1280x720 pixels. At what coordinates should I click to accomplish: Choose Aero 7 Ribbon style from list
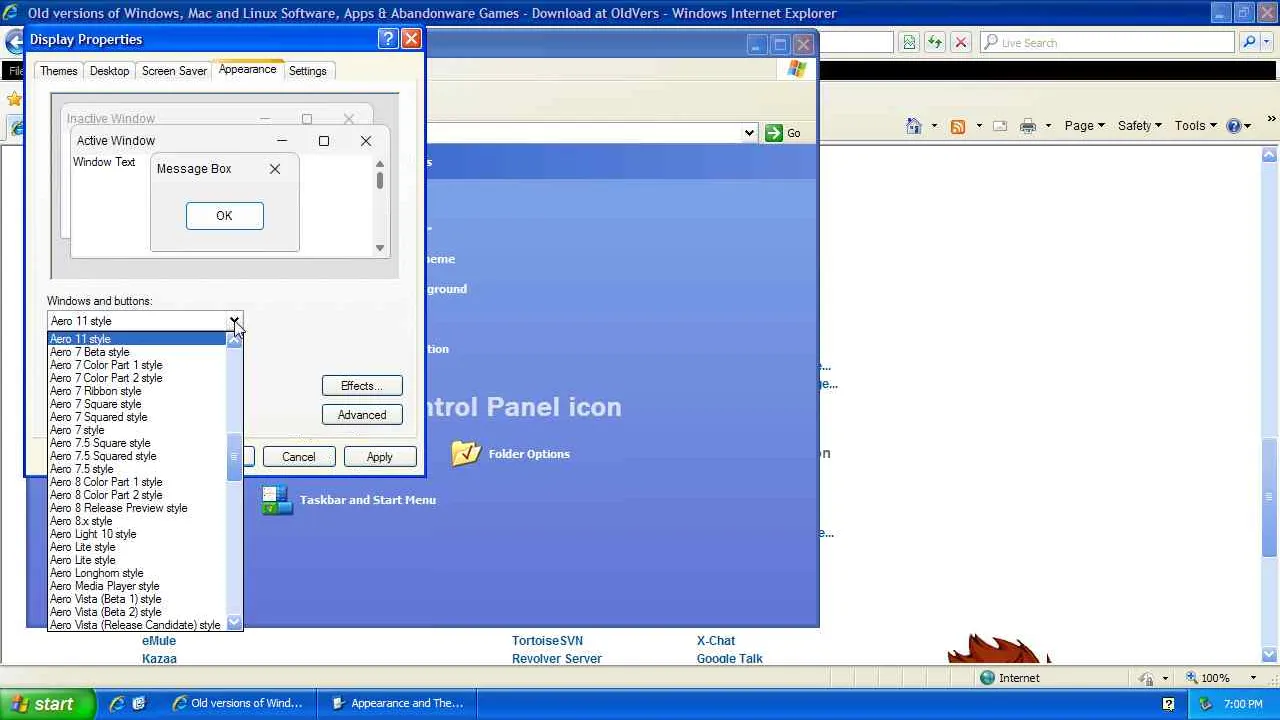click(x=137, y=391)
